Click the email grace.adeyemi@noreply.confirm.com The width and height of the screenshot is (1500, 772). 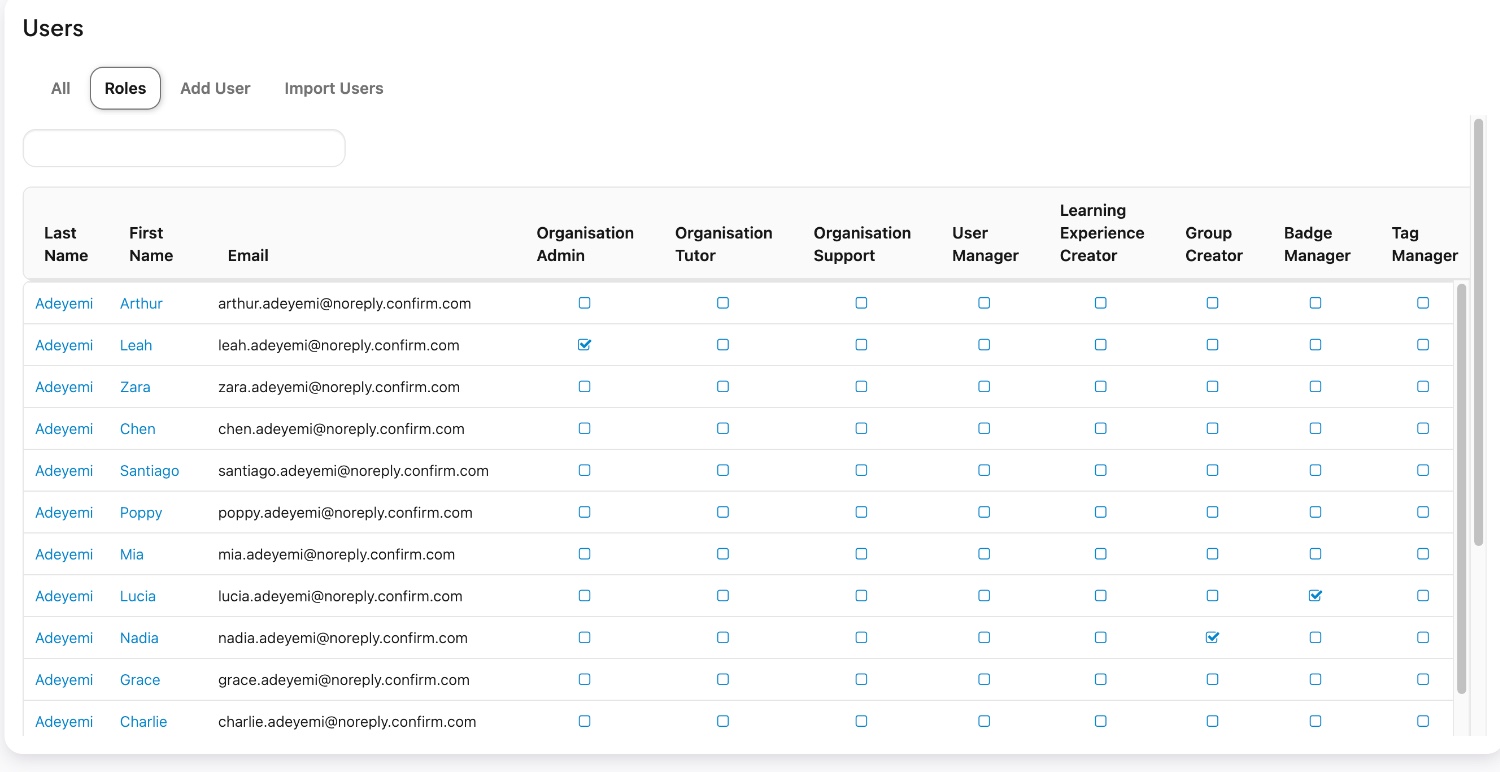344,680
